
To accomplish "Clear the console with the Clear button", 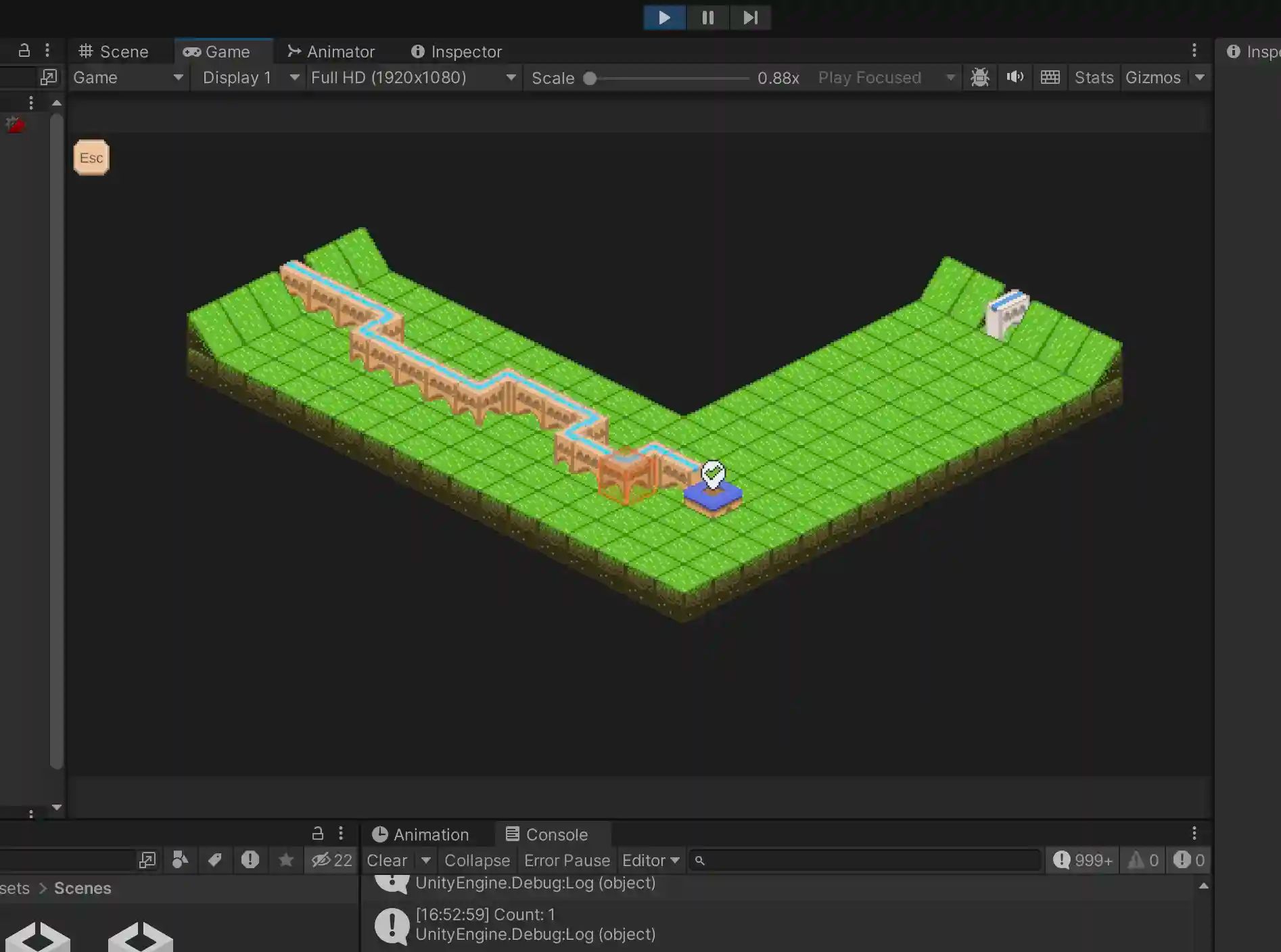I will coord(387,860).
